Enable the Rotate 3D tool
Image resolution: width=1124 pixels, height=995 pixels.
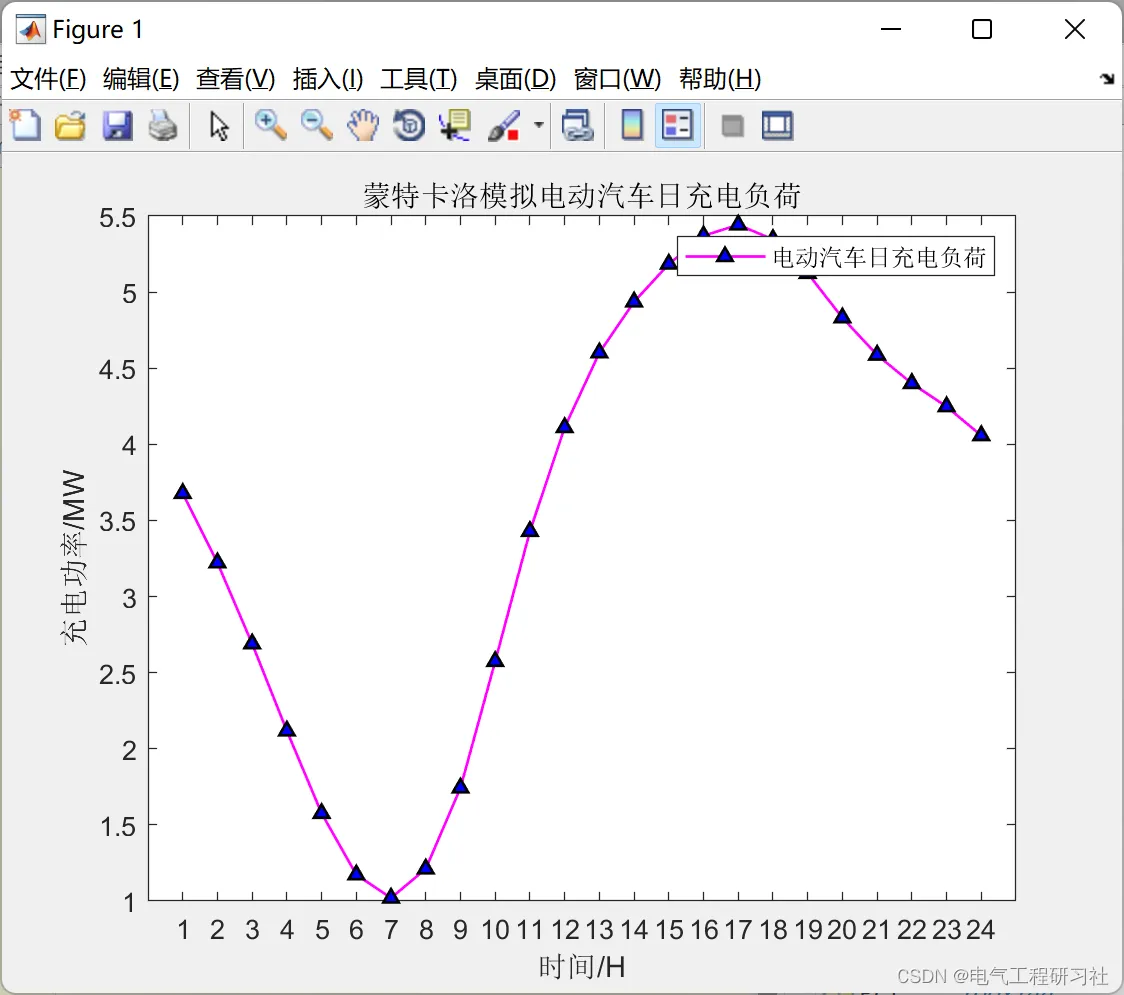click(409, 125)
